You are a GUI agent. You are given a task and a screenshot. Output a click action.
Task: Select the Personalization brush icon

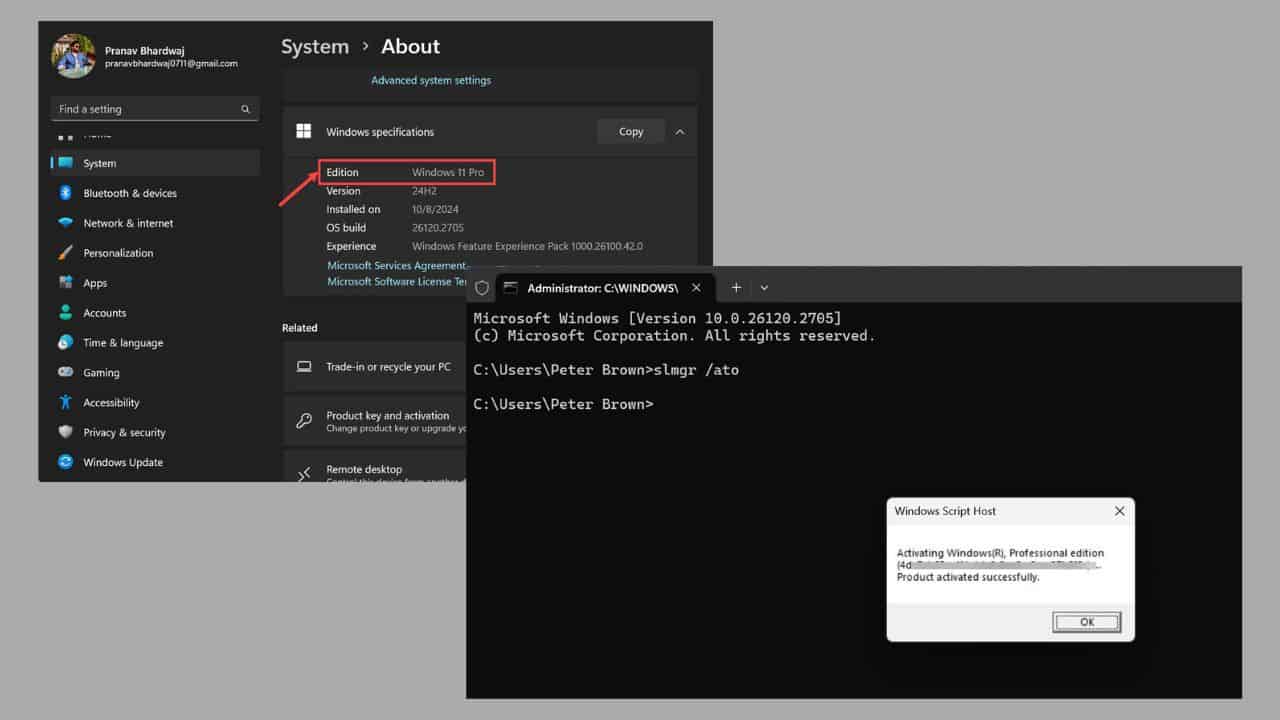tap(66, 253)
